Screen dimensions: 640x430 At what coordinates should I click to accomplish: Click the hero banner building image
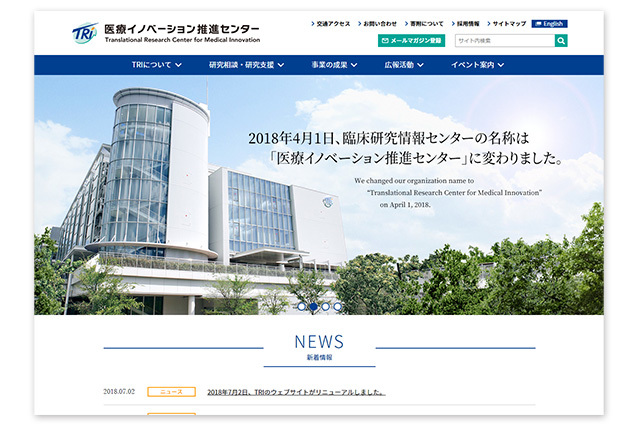pyautogui.click(x=319, y=195)
